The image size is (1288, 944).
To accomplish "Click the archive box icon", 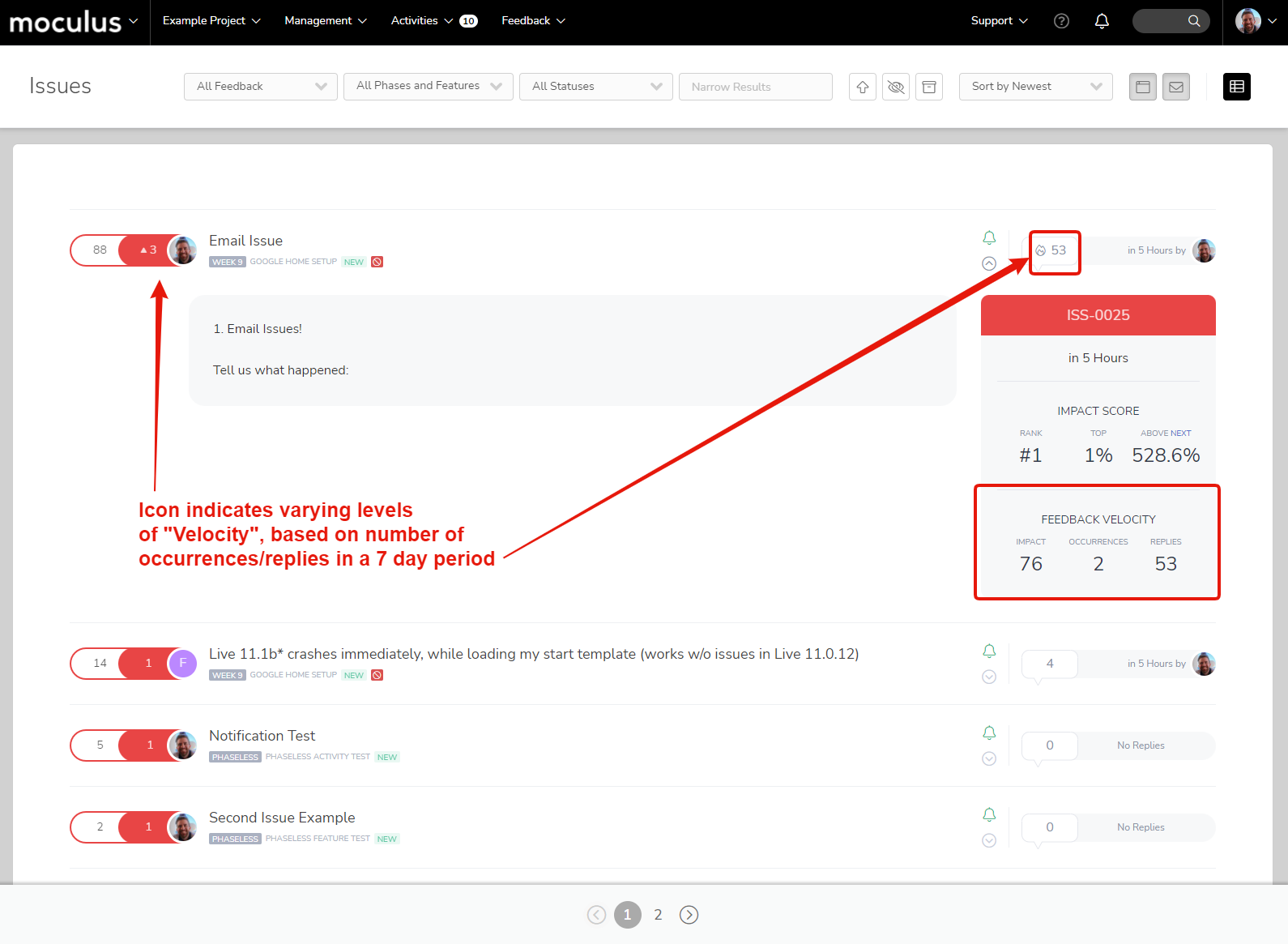I will [929, 87].
